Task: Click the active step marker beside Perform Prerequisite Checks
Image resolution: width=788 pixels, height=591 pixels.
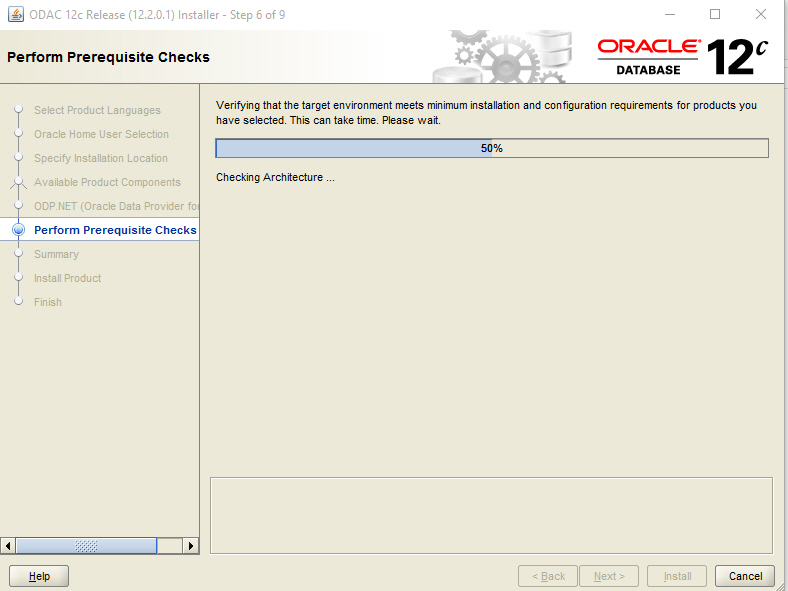Action: (x=19, y=230)
